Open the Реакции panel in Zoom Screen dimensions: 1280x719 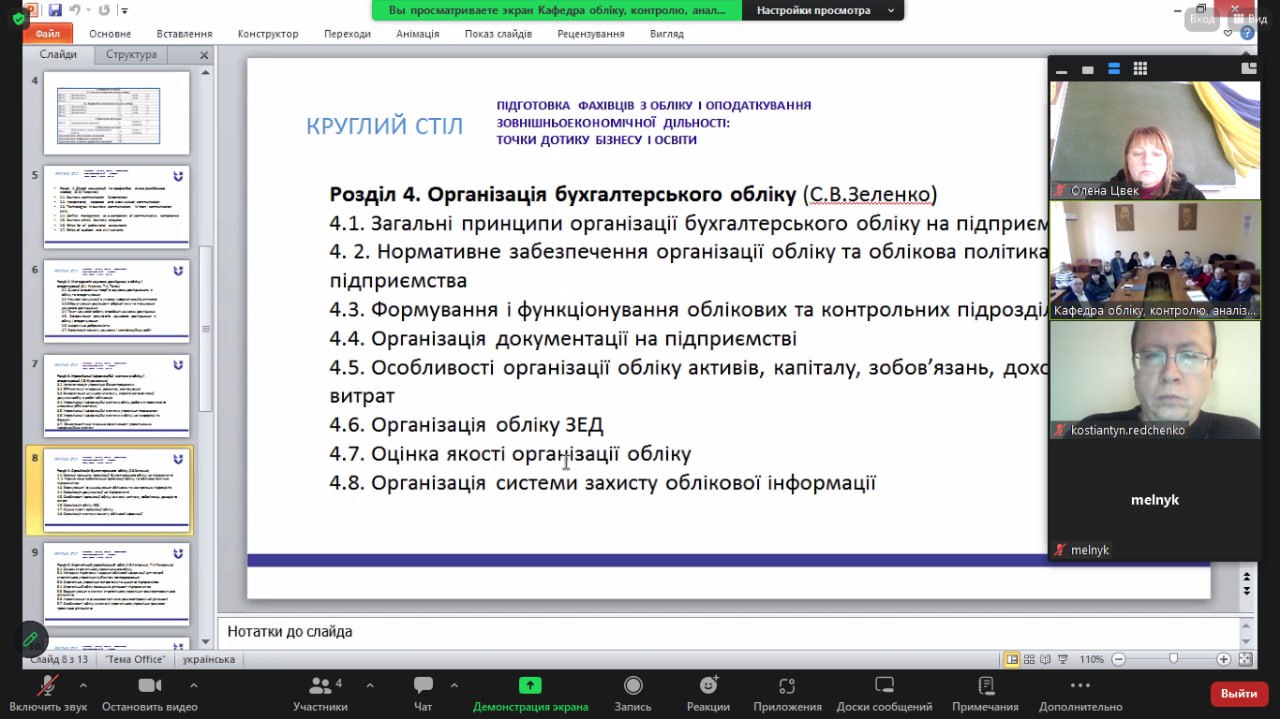[707, 690]
